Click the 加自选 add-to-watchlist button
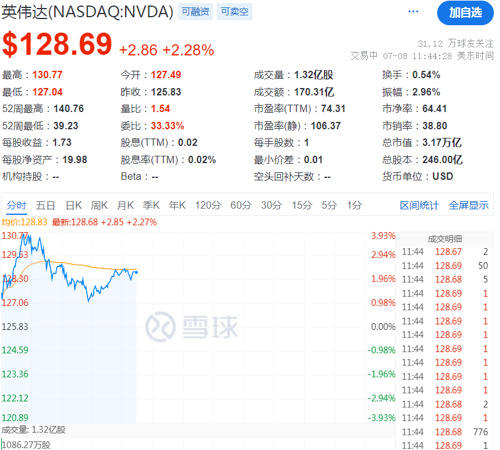The height and width of the screenshot is (450, 500). (465, 13)
